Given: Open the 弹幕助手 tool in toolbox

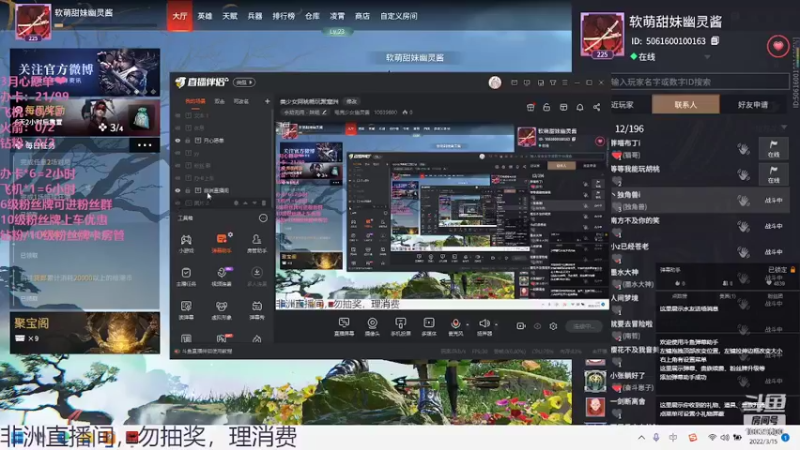Looking at the screenshot, I should coord(221,243).
